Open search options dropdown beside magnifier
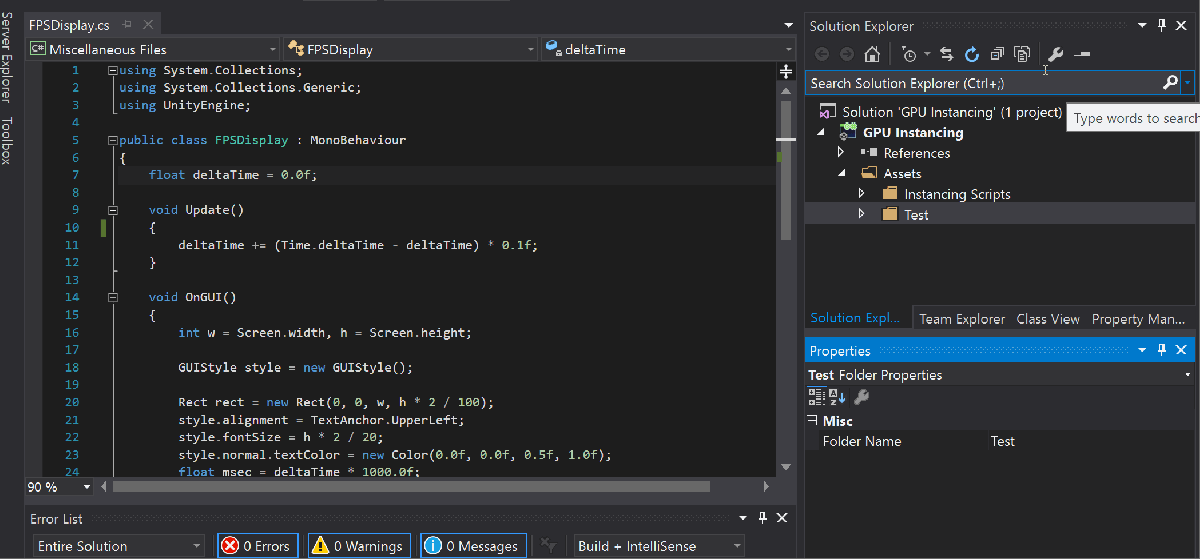1200x559 pixels. coord(1187,83)
